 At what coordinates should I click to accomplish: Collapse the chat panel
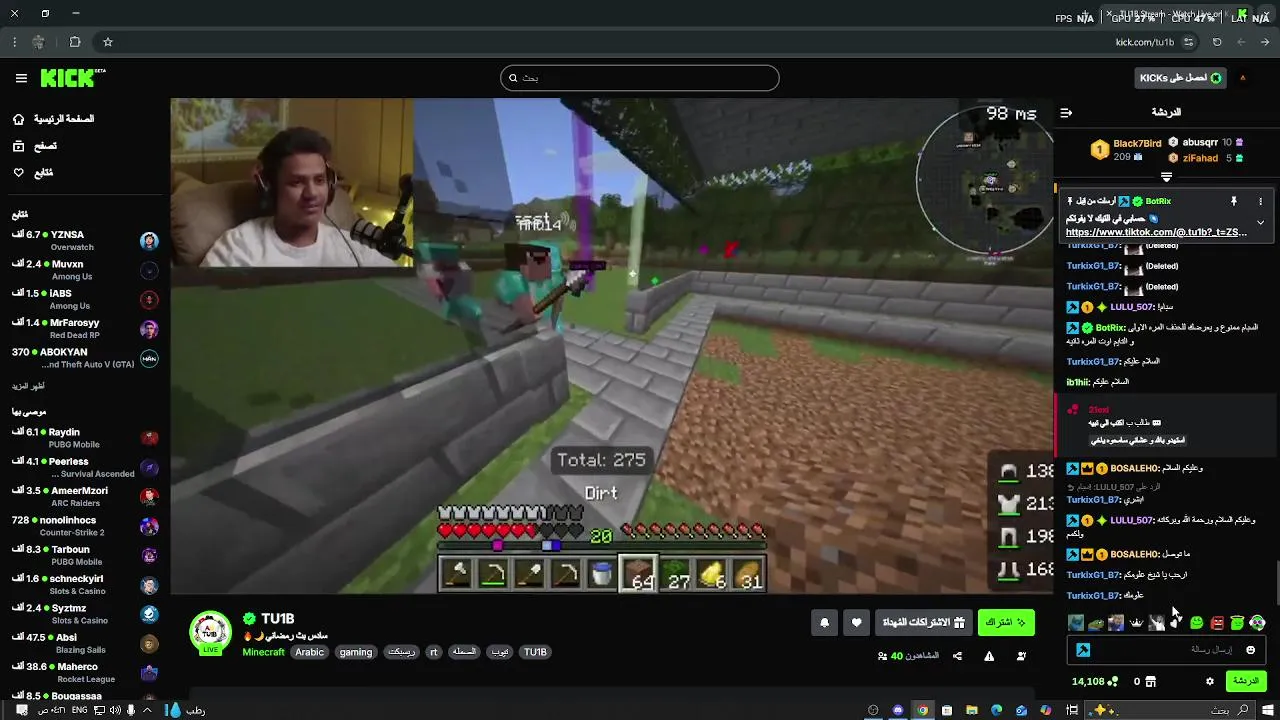(x=1066, y=113)
